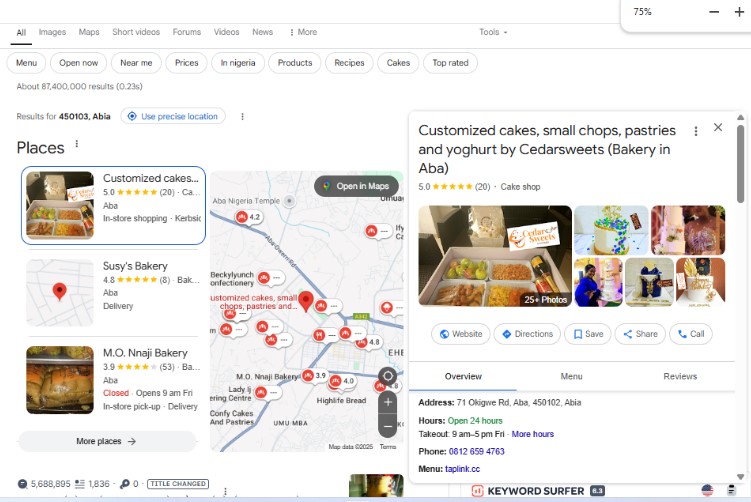
Task: Click the panel scrollbar up arrow
Action: click(x=740, y=117)
